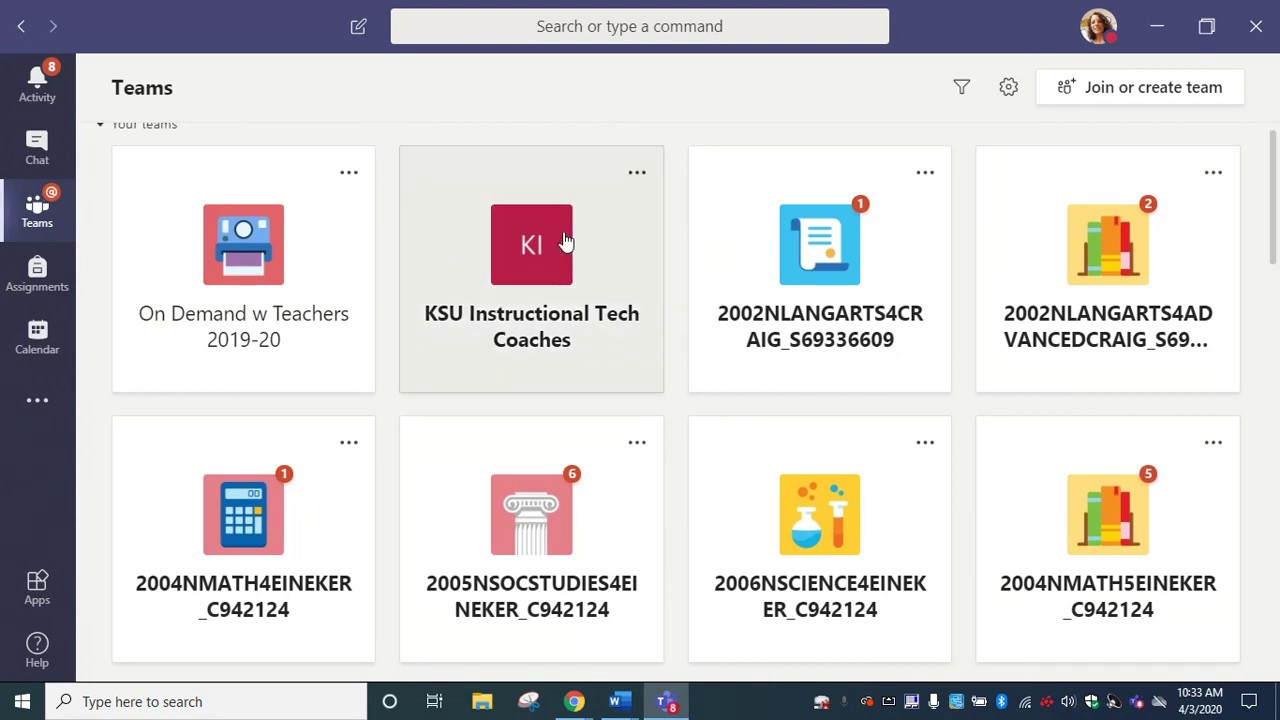
Task: Open Help in sidebar
Action: pyautogui.click(x=37, y=650)
